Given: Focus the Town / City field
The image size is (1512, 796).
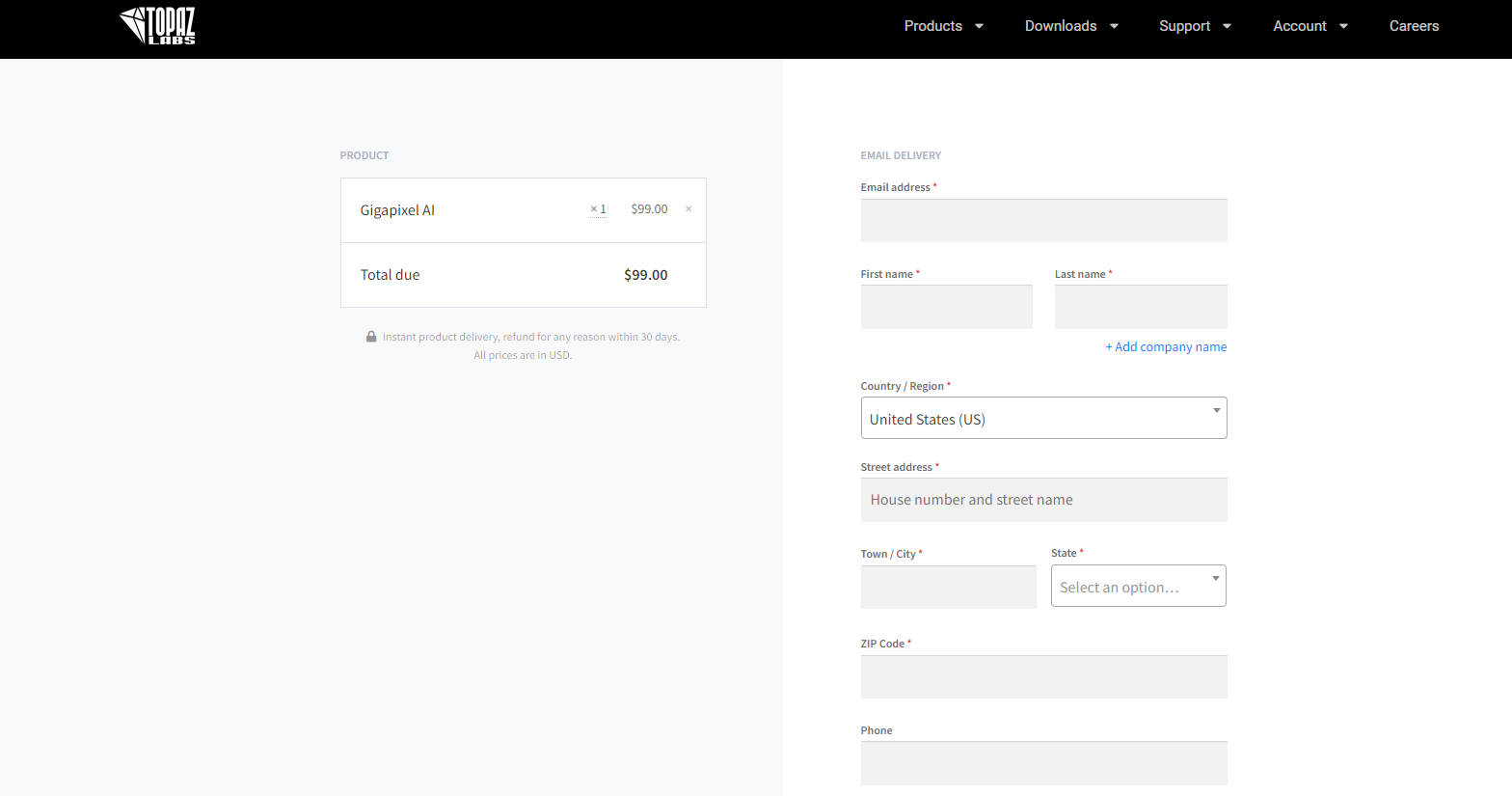Looking at the screenshot, I should click(948, 587).
